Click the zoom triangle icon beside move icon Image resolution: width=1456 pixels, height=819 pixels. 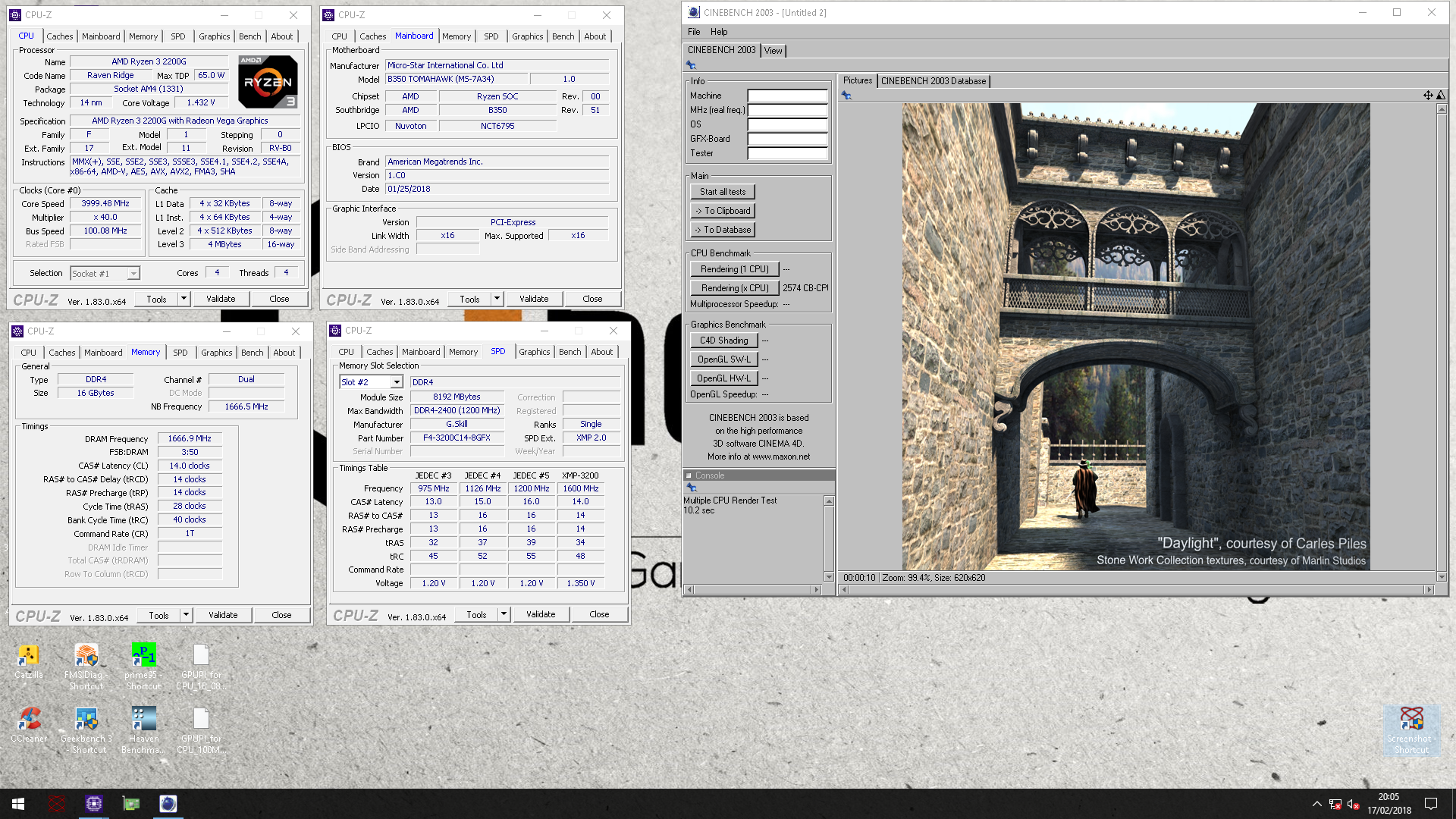click(x=1441, y=96)
